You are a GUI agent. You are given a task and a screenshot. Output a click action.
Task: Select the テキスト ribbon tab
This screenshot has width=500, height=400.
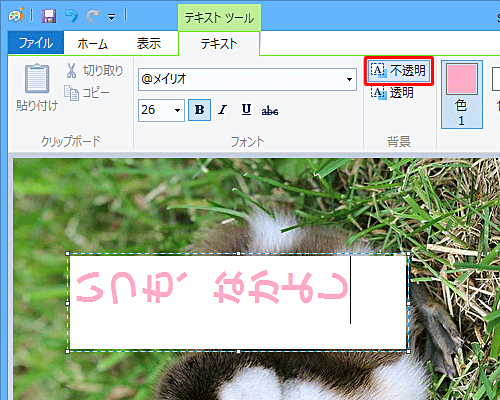coord(219,44)
